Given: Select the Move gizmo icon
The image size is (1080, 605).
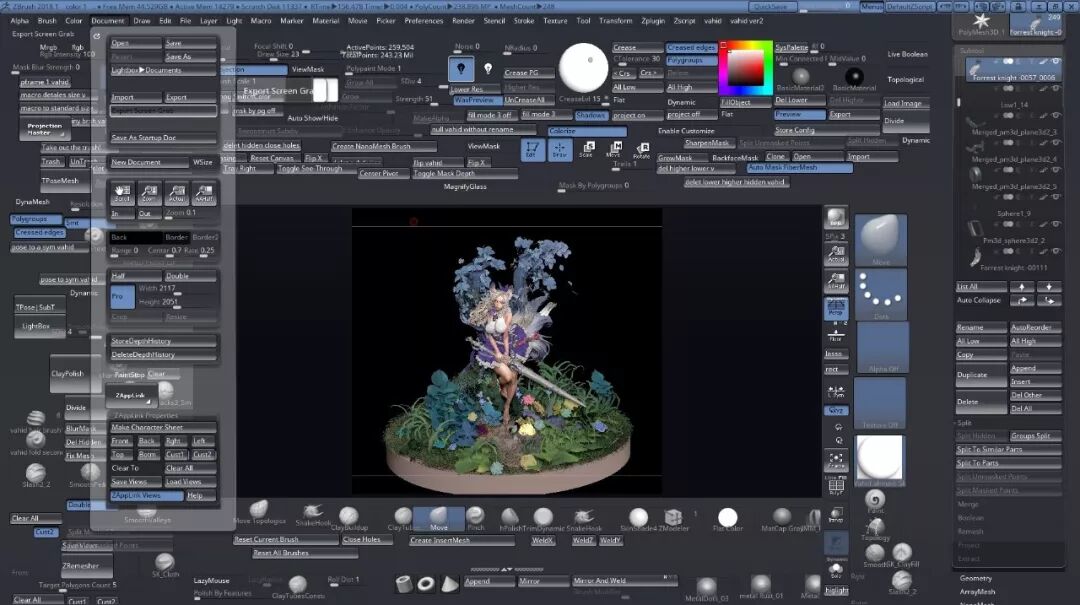Looking at the screenshot, I should click(614, 150).
